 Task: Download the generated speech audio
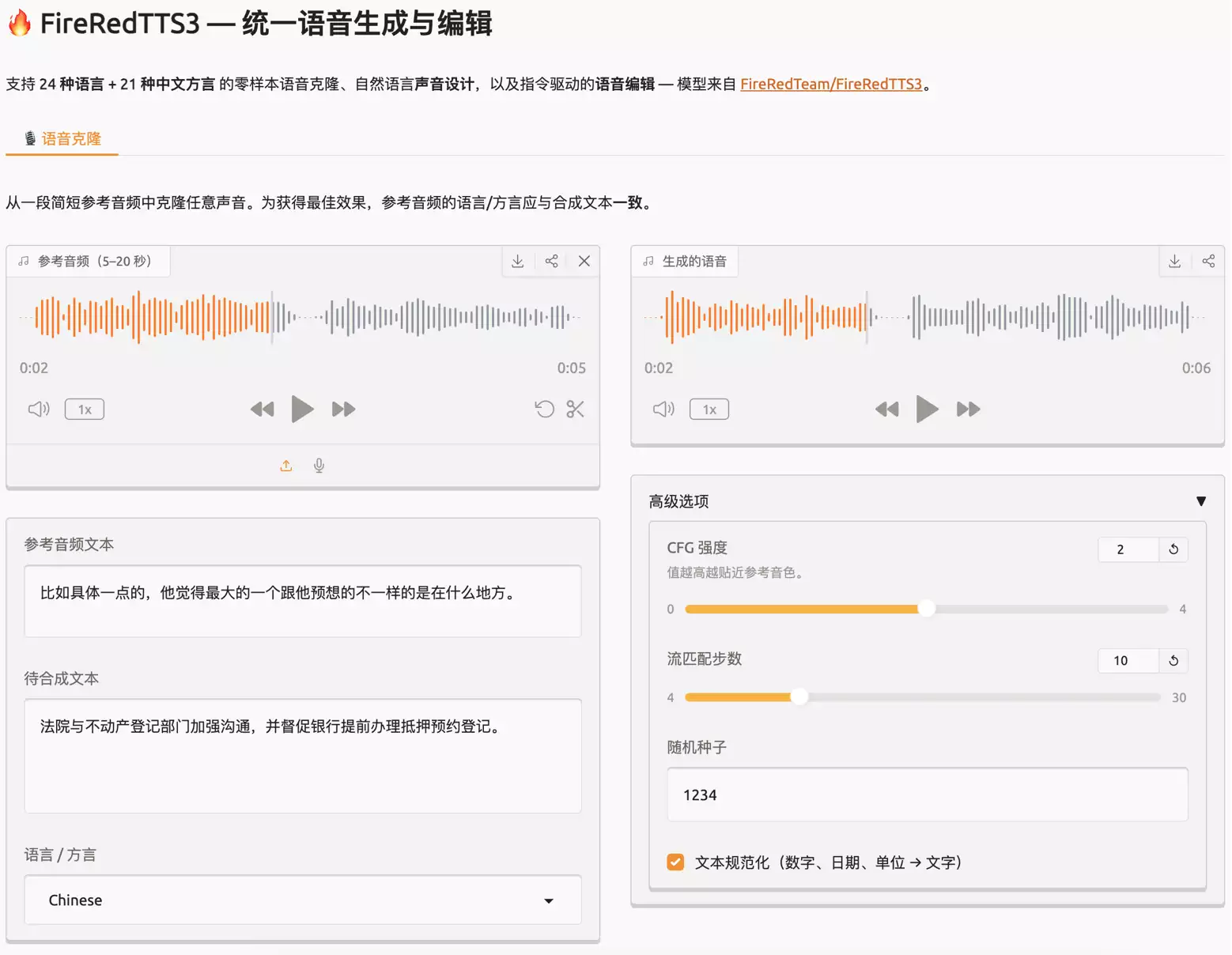click(1175, 261)
